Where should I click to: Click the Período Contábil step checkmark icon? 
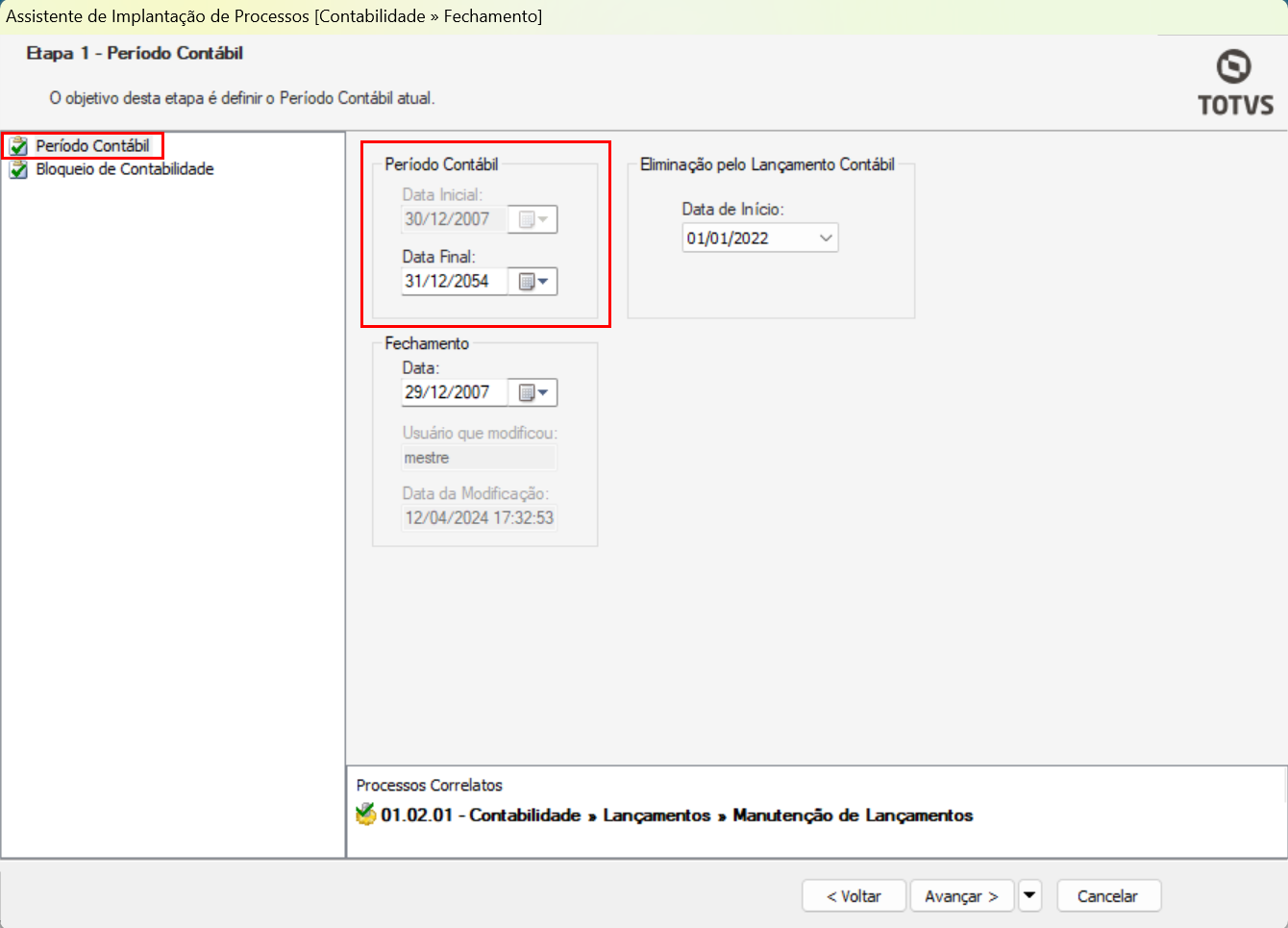click(x=18, y=146)
